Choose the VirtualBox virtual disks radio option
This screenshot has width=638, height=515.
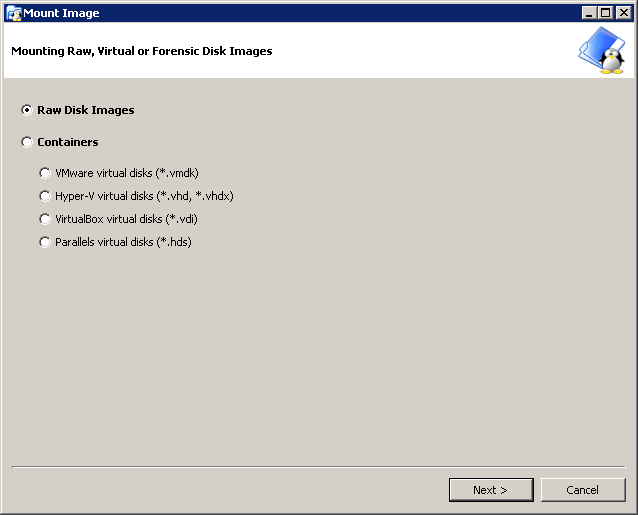45,219
